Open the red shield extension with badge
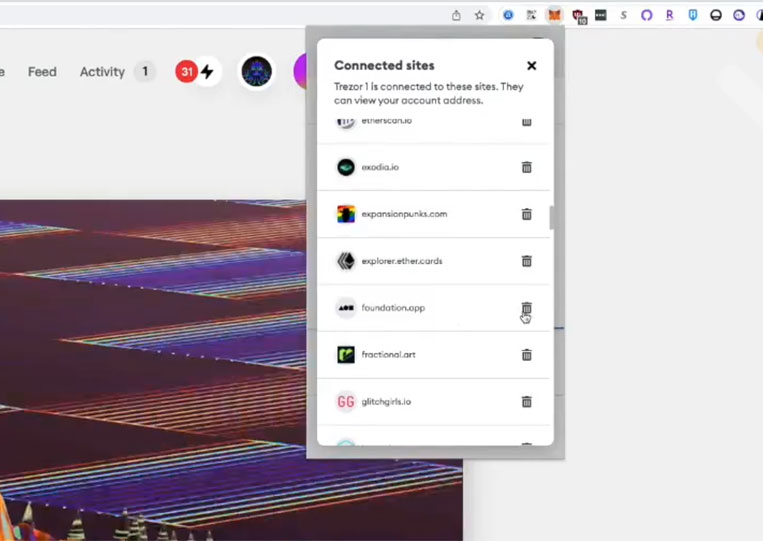The image size is (763, 541). tap(579, 16)
